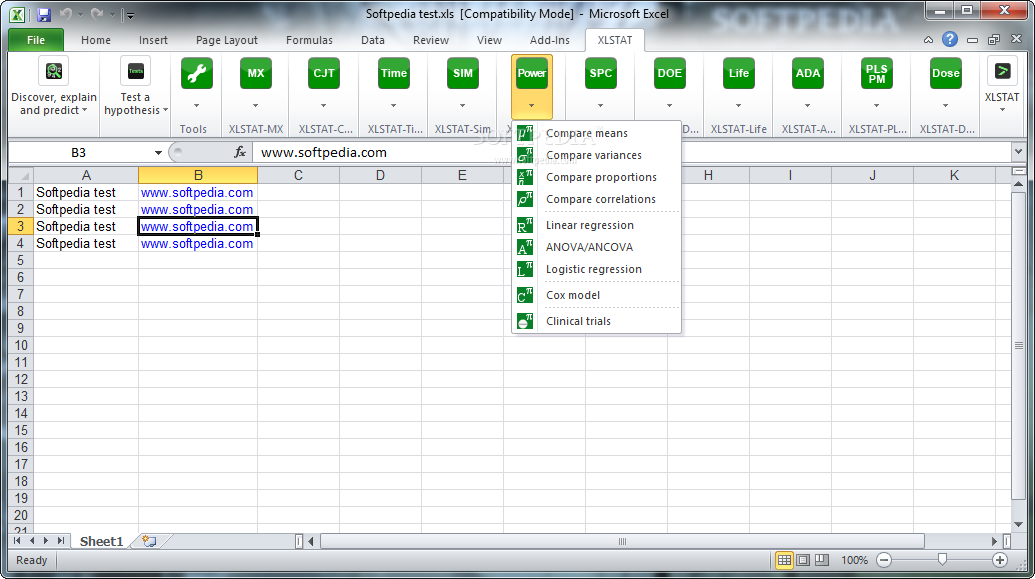
Task: Click the ANOVA/ANCOVA icon
Action: [x=525, y=247]
